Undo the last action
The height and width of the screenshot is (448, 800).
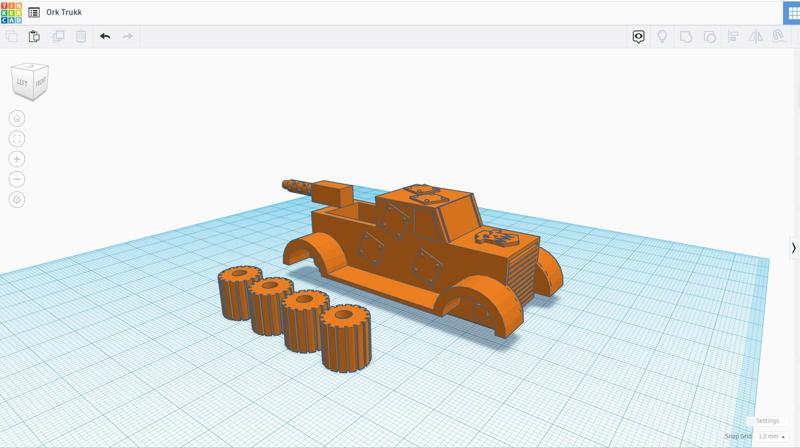[x=105, y=36]
